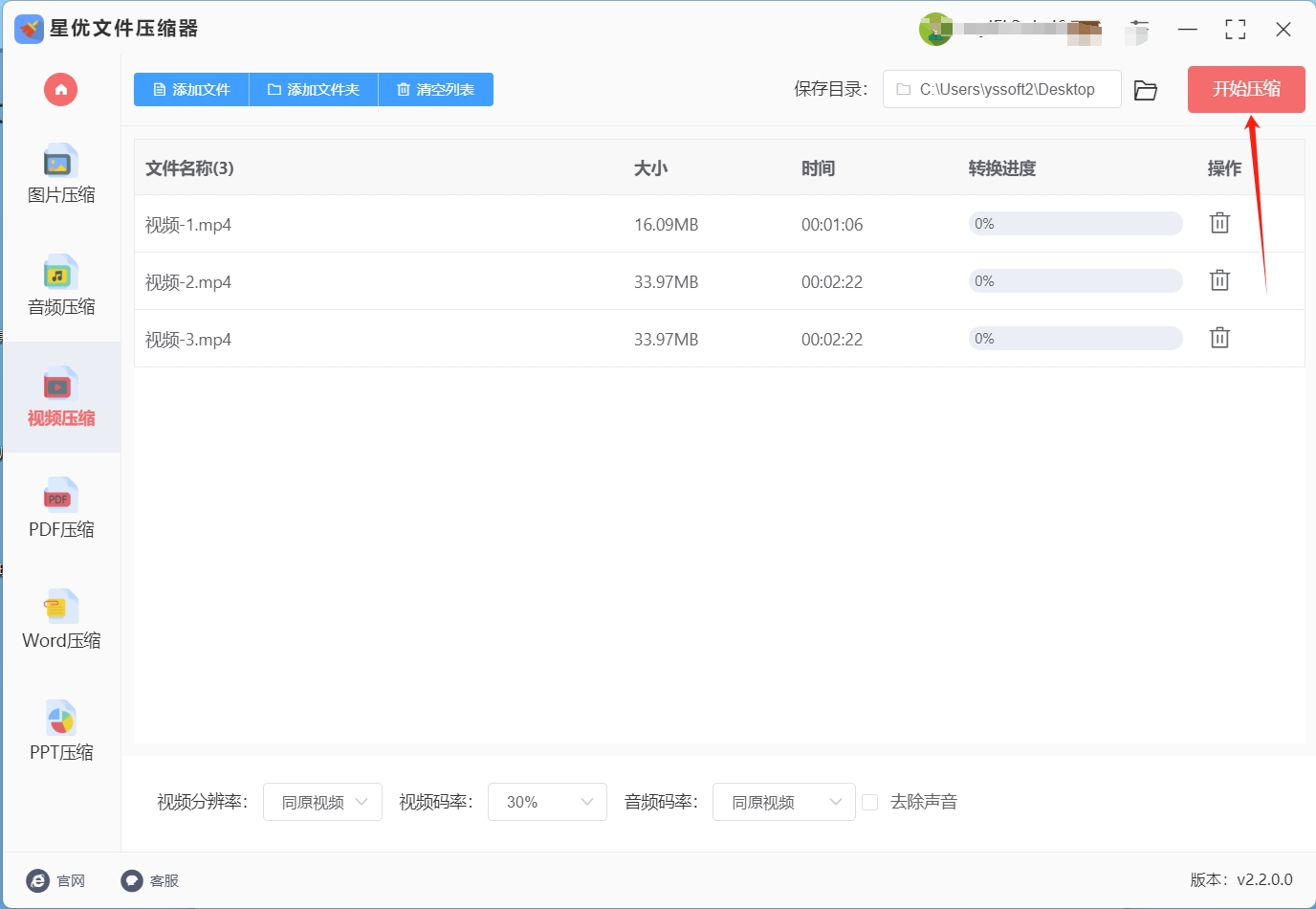The height and width of the screenshot is (909, 1316).
Task: Go to the home screen icon
Action: [x=60, y=90]
